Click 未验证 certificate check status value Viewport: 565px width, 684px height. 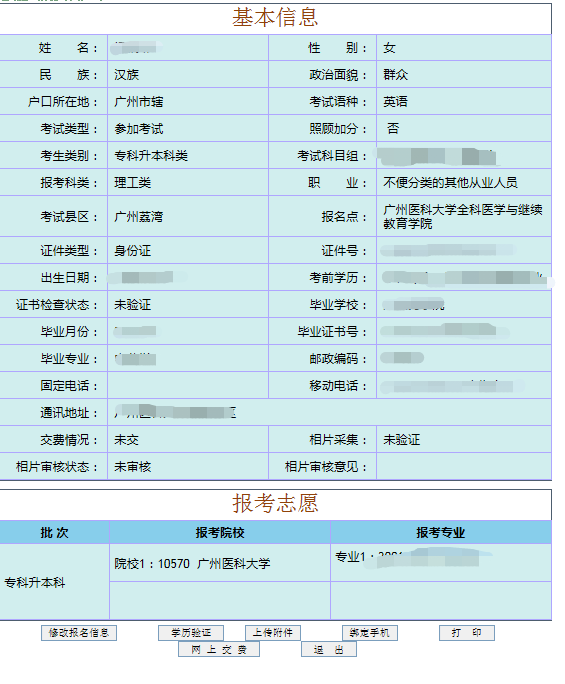point(133,305)
